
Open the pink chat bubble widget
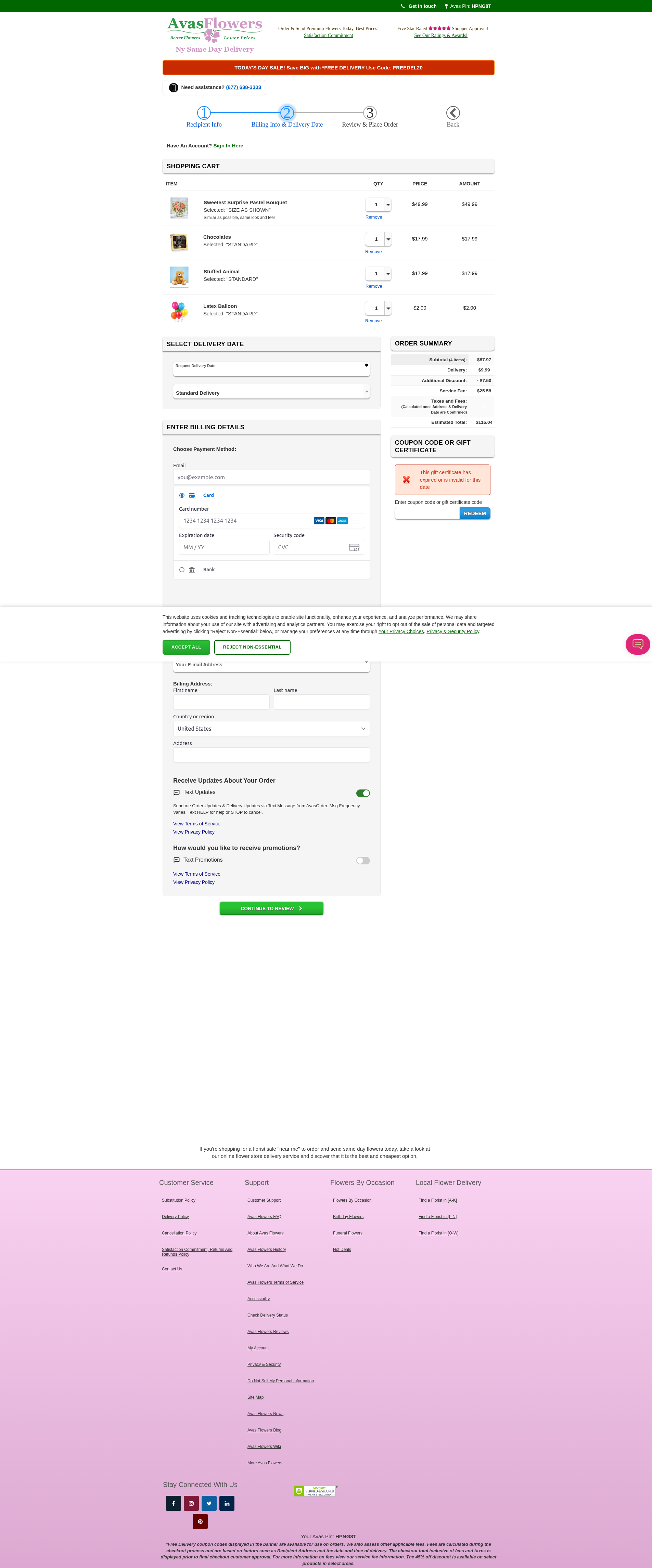pos(637,644)
